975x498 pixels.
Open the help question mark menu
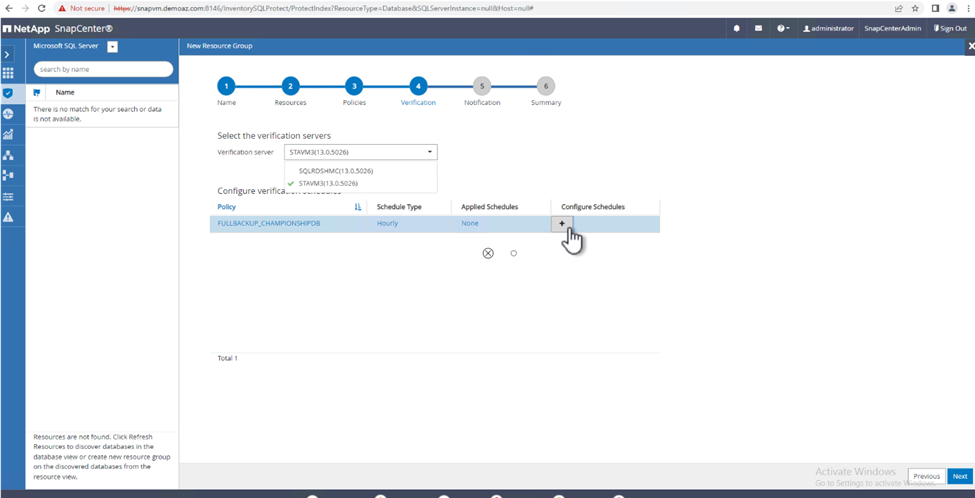[783, 29]
